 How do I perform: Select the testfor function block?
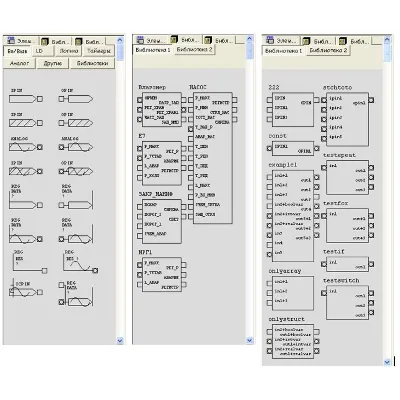pos(347,226)
